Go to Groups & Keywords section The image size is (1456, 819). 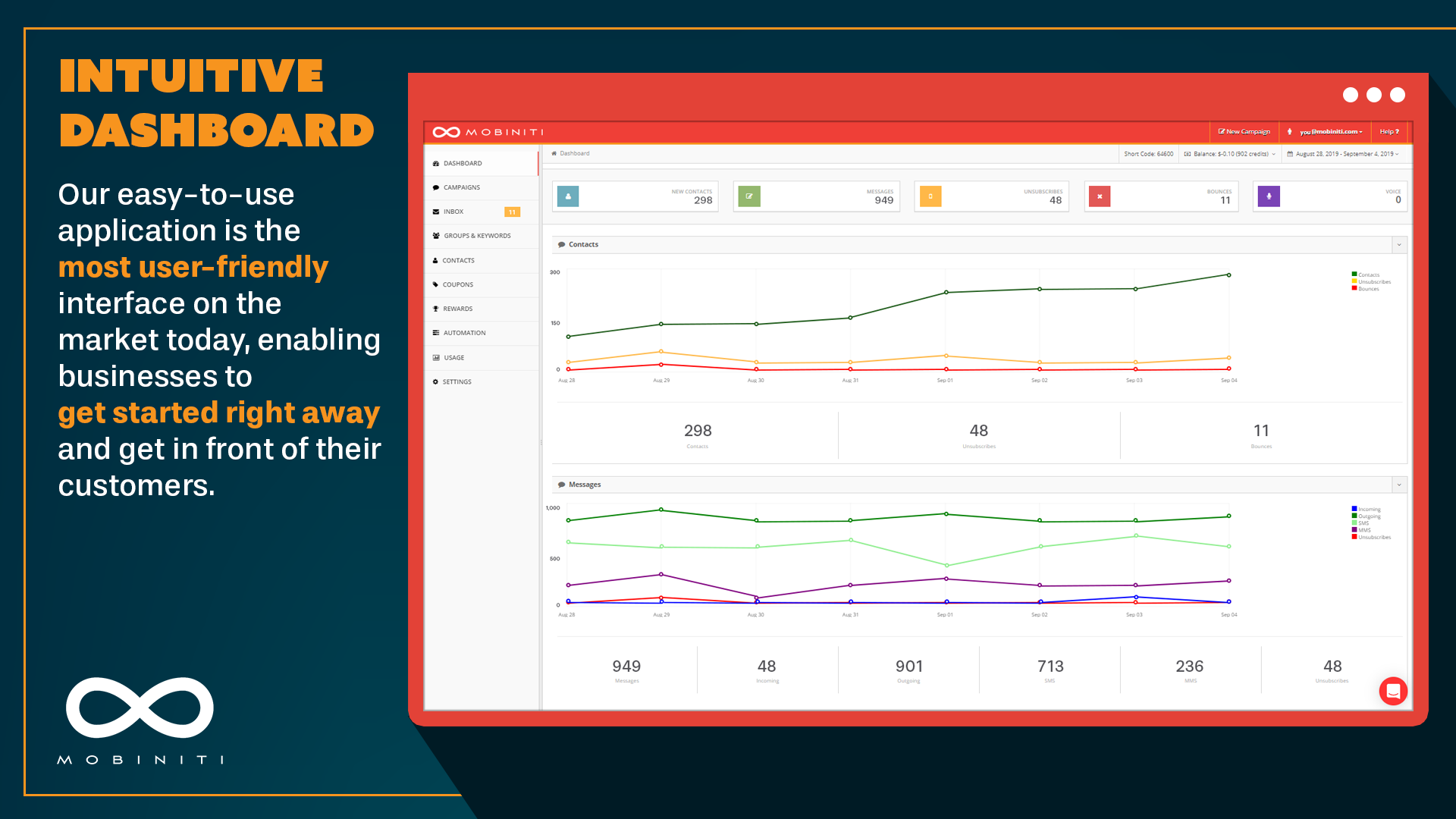pos(476,236)
